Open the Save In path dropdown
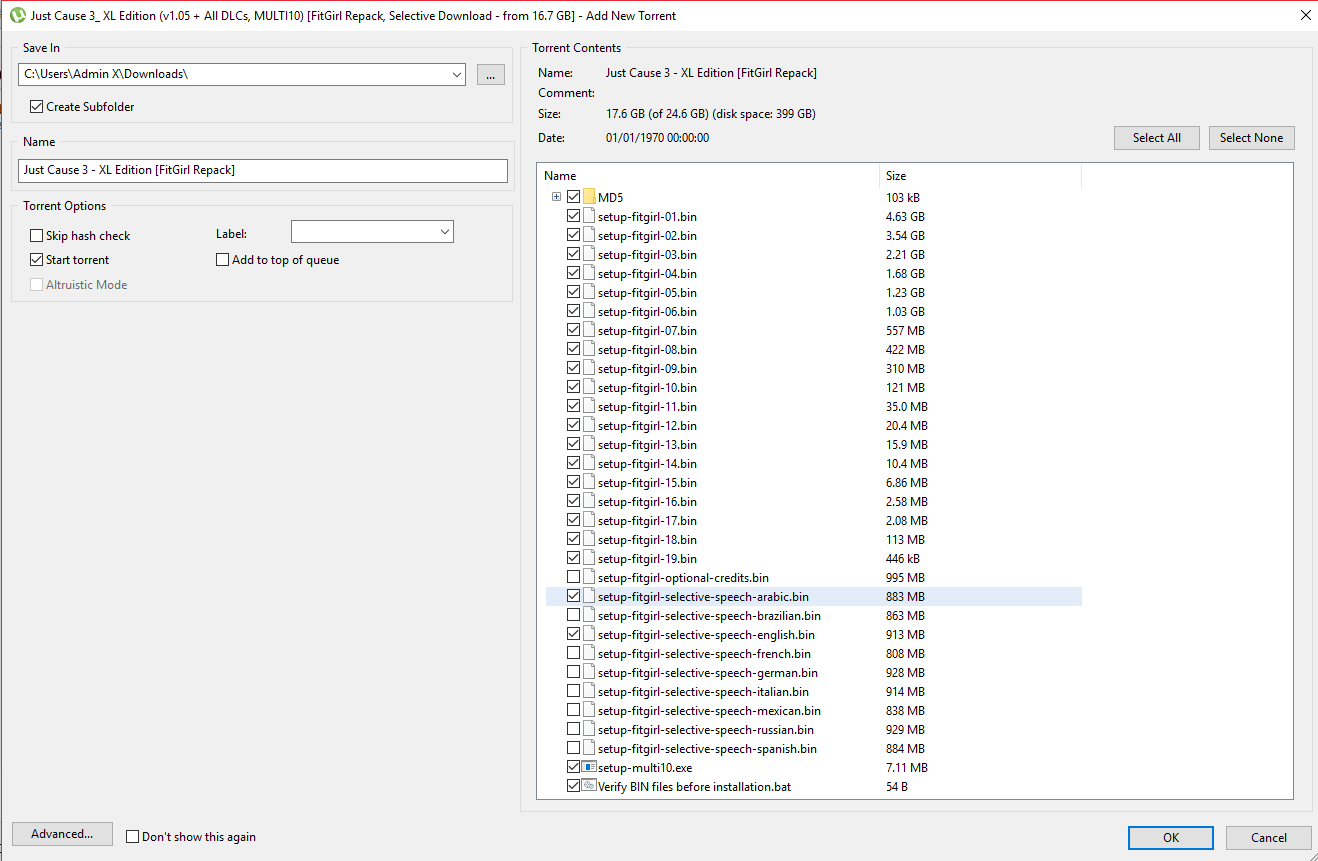This screenshot has height=861, width=1318. coord(456,74)
